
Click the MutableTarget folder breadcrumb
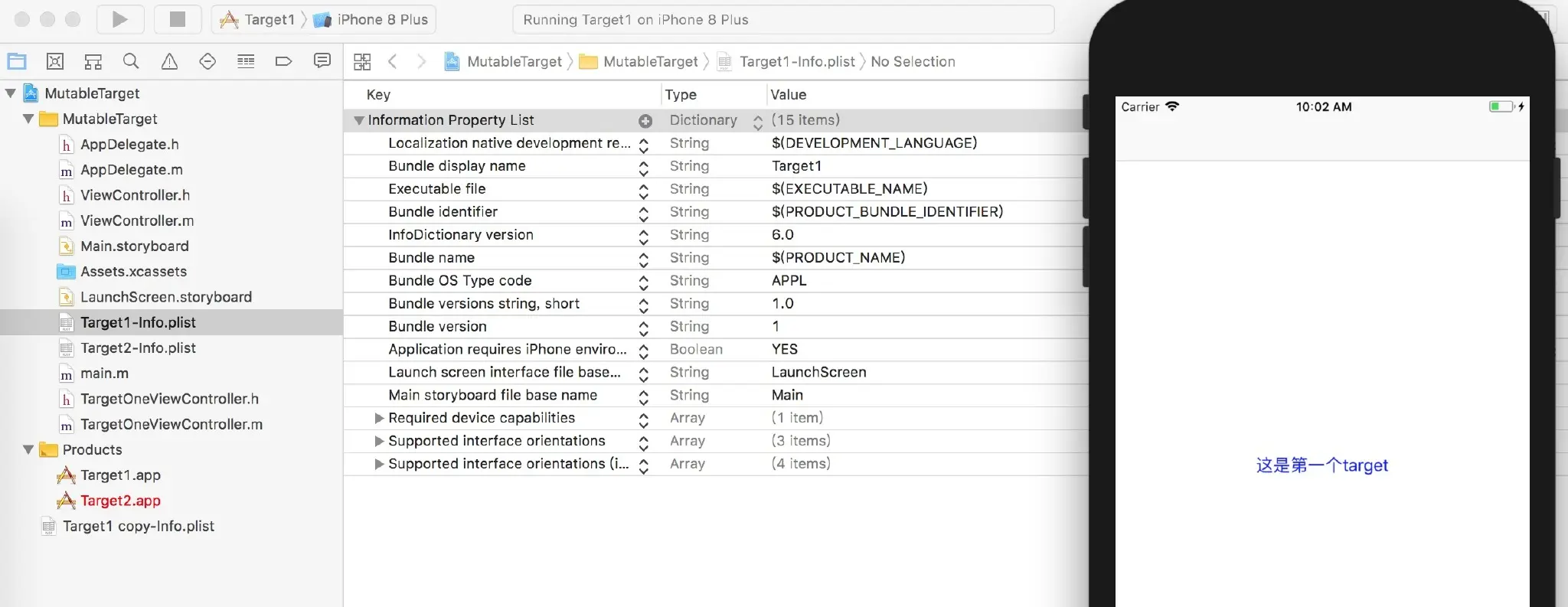pos(639,61)
